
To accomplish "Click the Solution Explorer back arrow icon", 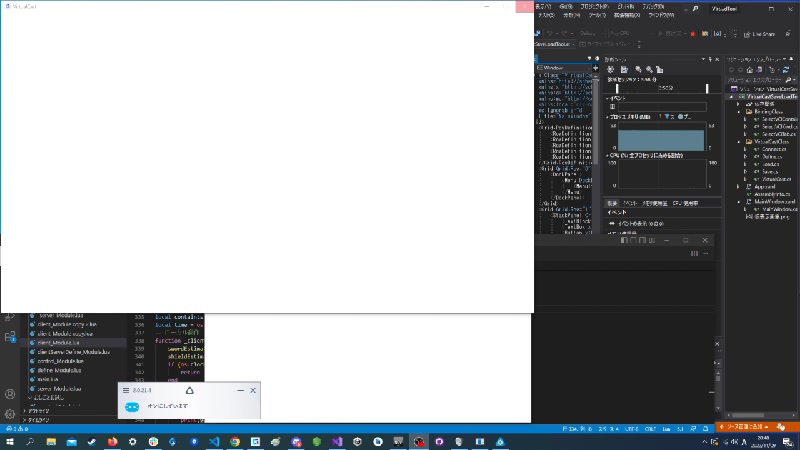I will [x=732, y=70].
